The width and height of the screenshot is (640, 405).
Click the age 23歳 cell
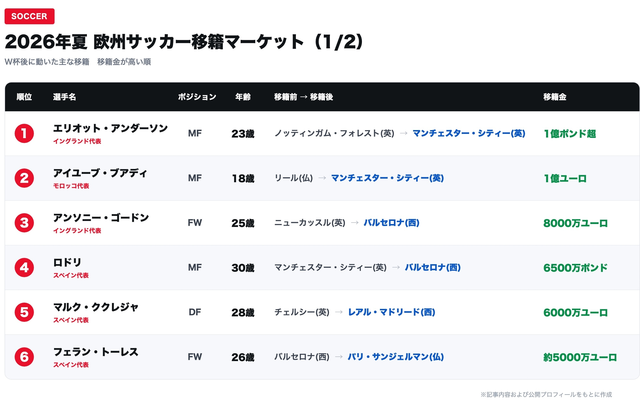pyautogui.click(x=243, y=134)
